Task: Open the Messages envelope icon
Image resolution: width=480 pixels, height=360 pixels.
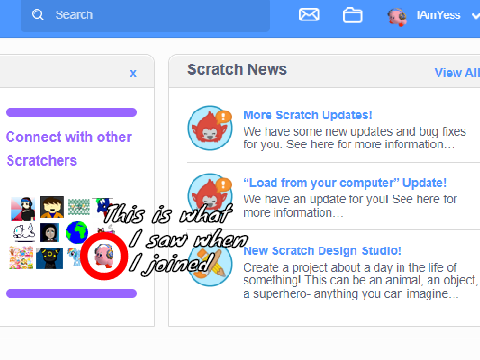Action: (x=309, y=15)
